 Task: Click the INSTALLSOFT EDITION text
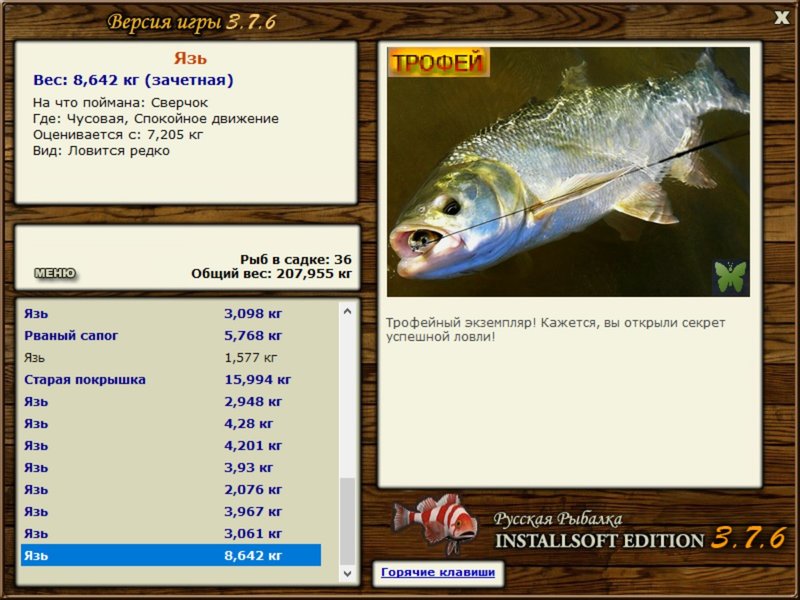(x=599, y=541)
